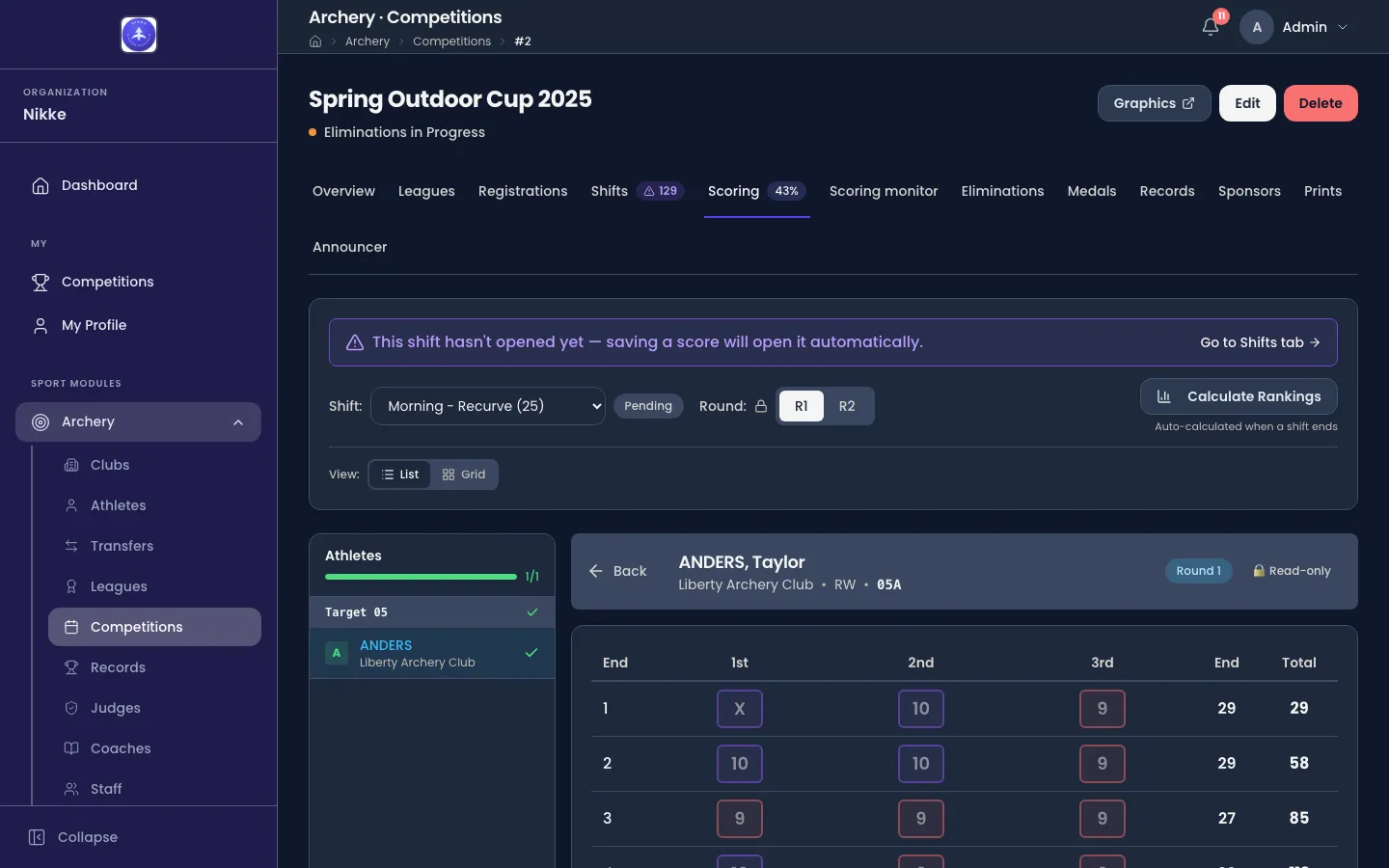This screenshot has height=868, width=1389.
Task: Click the Graphics button
Action: 1154,103
